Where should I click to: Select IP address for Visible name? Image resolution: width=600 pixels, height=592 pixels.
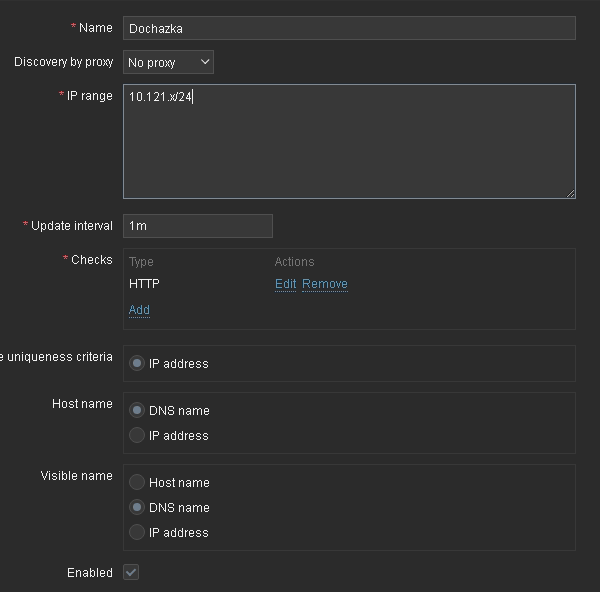pos(137,533)
